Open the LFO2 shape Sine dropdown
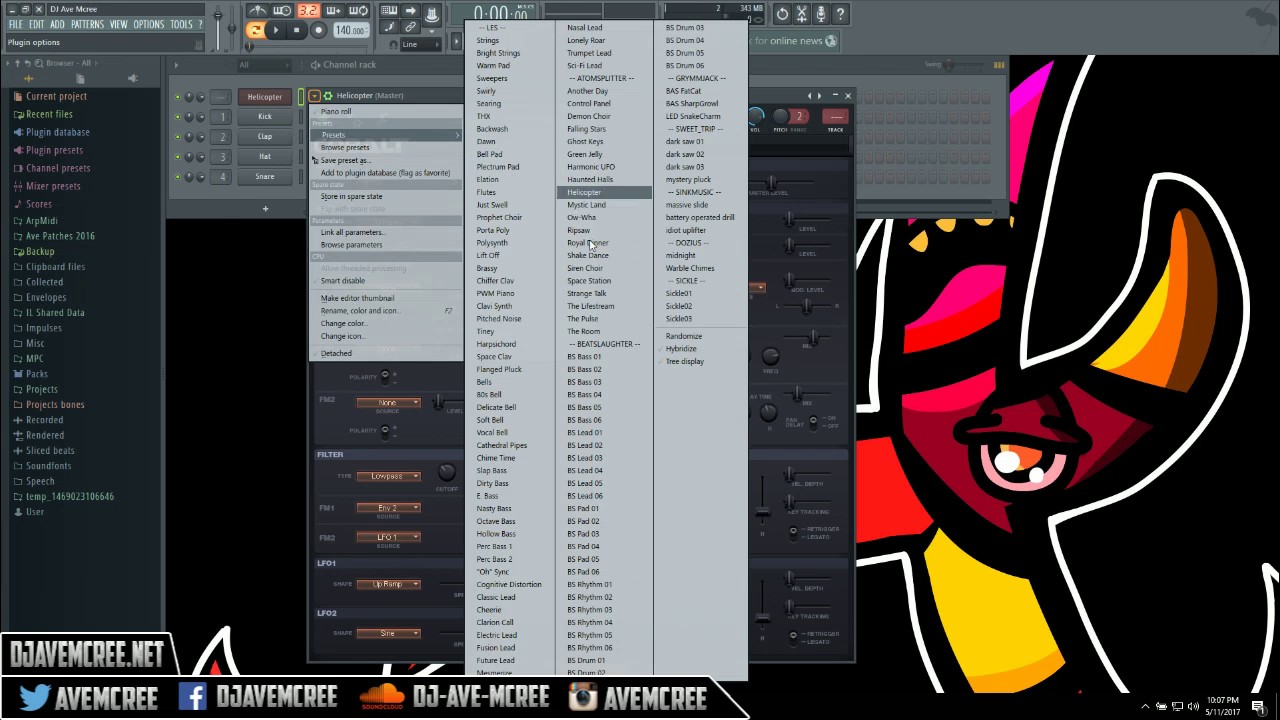This screenshot has height=720, width=1280. click(388, 633)
